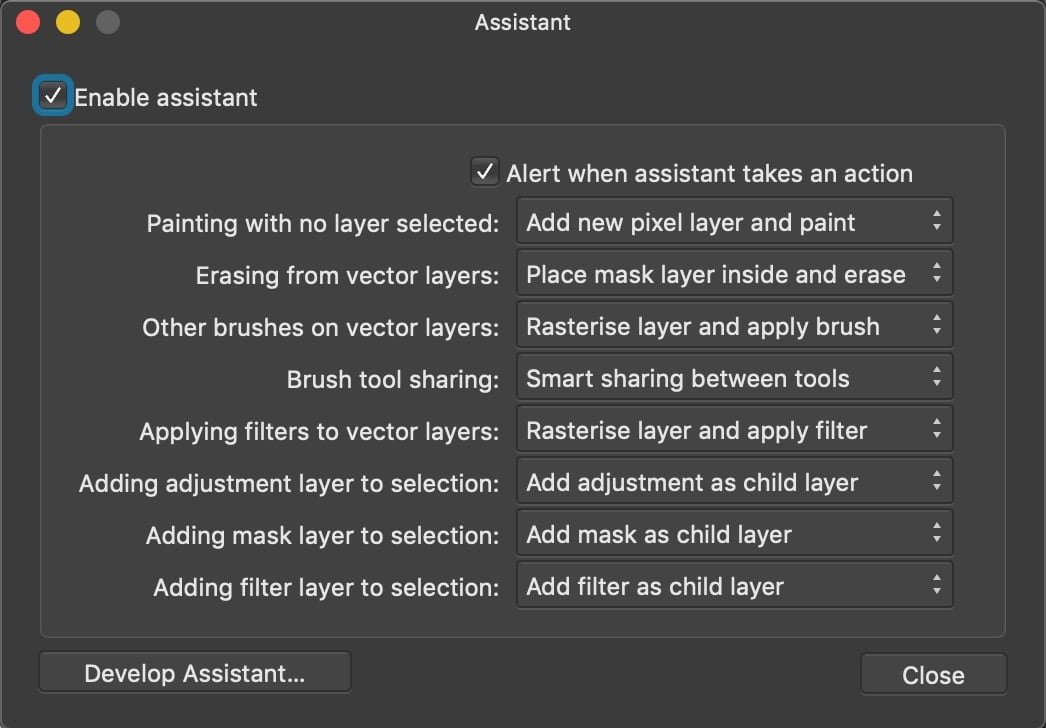1046x728 pixels.
Task: Disable the Enable assistant checkbox
Action: pos(51,97)
